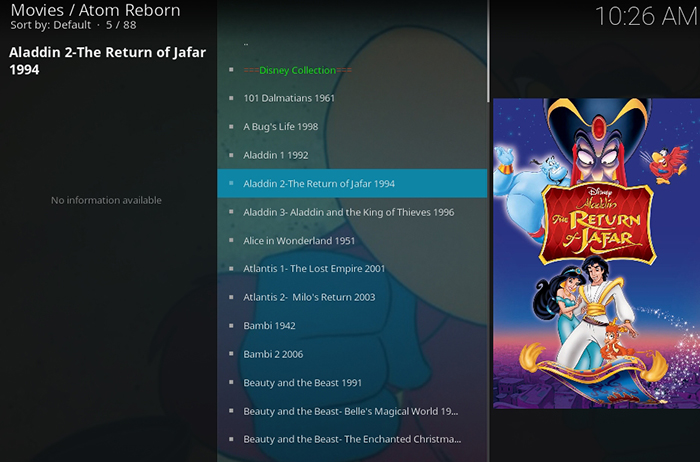This screenshot has height=462, width=700.
Task: Select Alice in Wonderland 1951
Action: point(352,241)
